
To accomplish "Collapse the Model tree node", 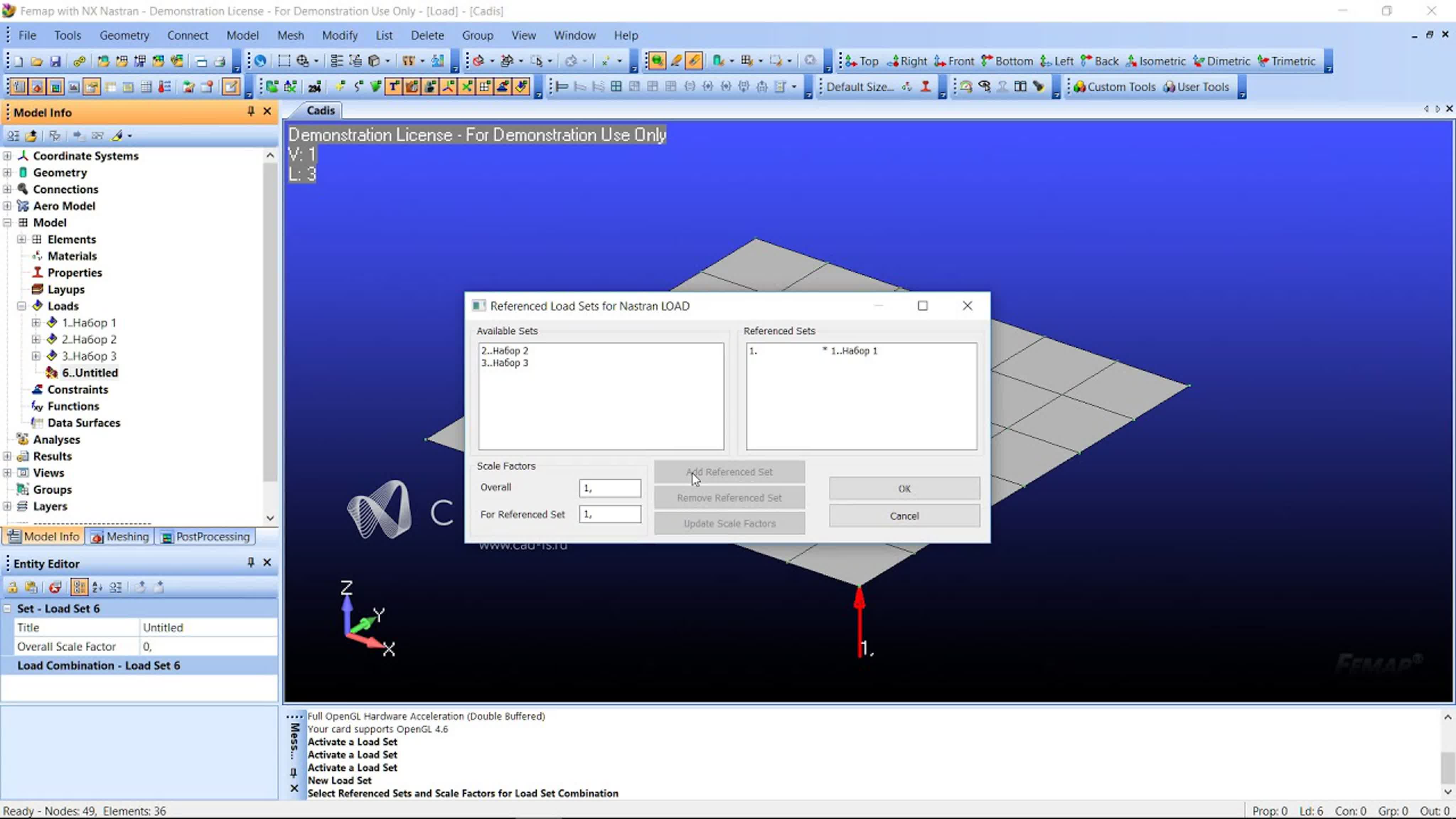I will 7,223.
